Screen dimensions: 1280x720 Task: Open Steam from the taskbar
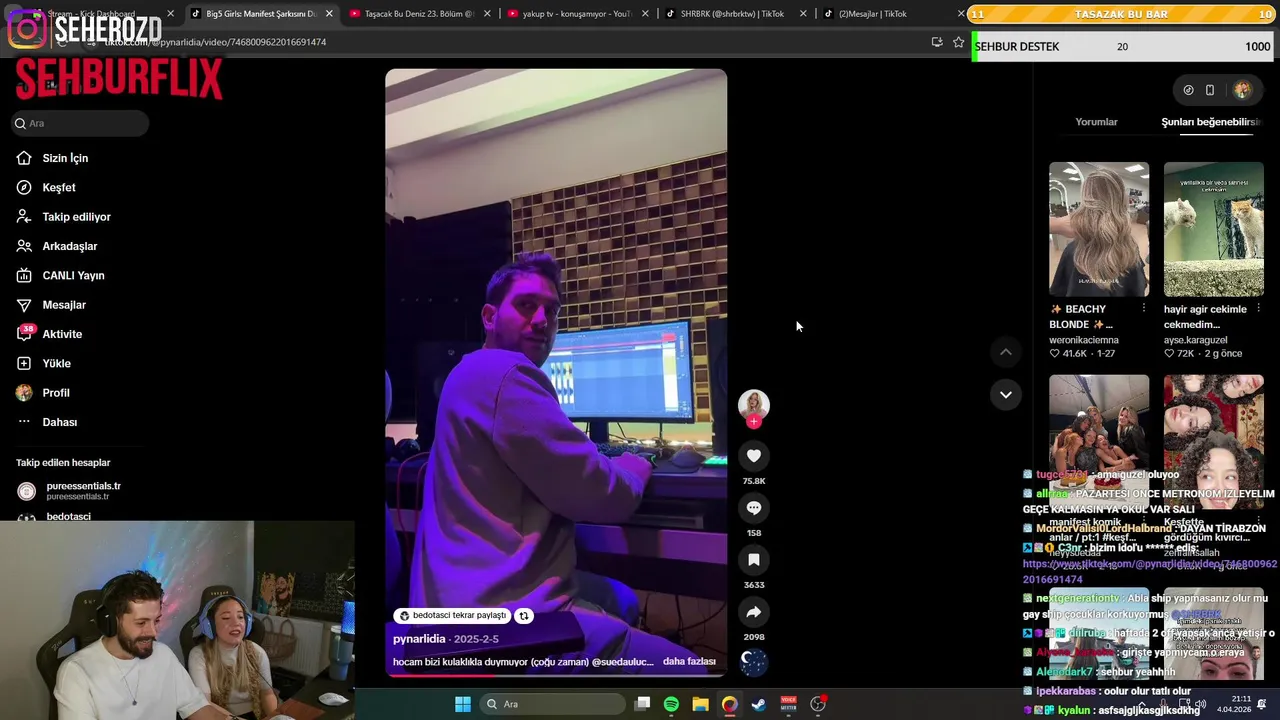759,704
